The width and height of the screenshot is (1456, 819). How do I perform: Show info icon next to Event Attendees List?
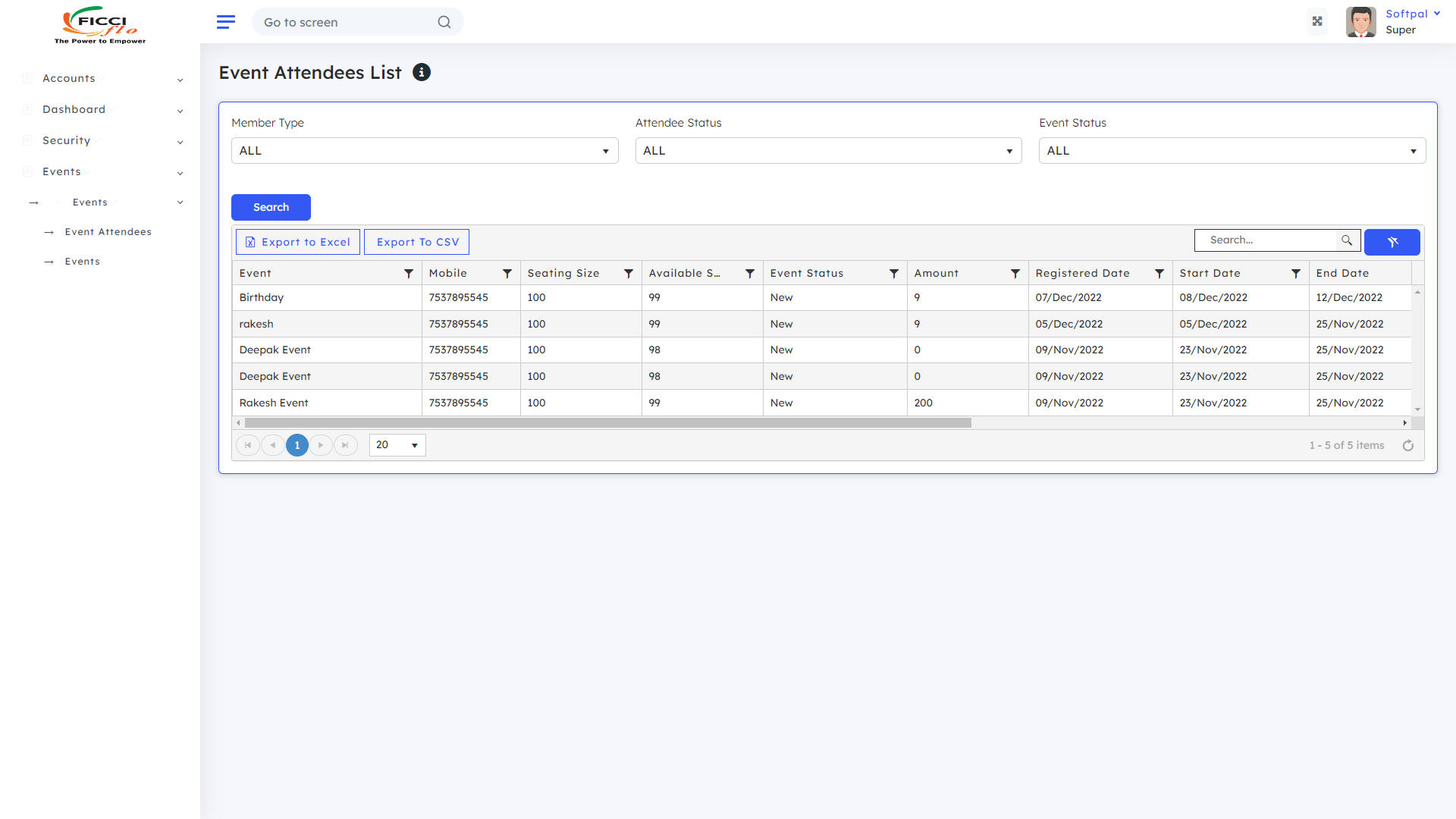(x=422, y=72)
